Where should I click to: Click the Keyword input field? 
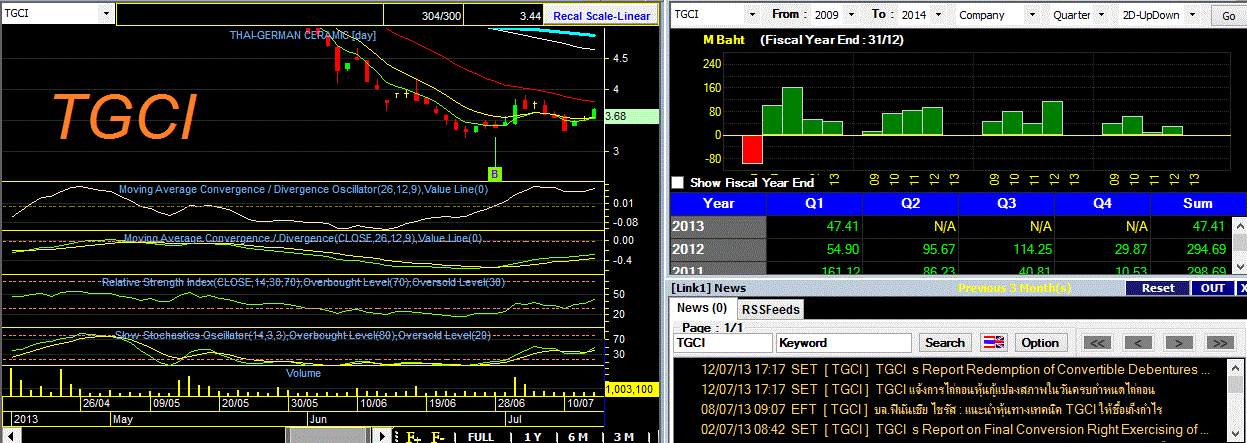(844, 342)
